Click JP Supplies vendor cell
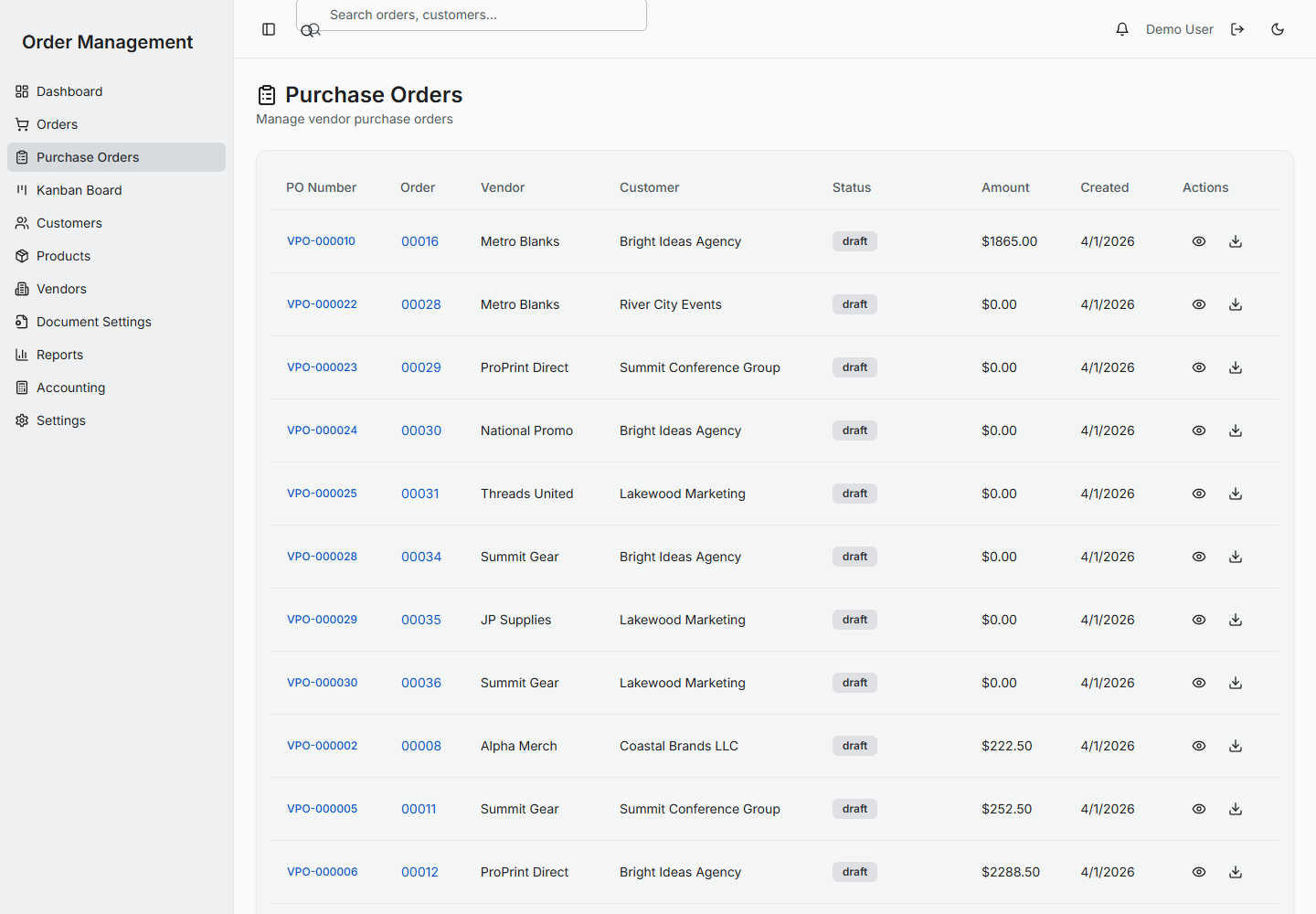 click(516, 620)
